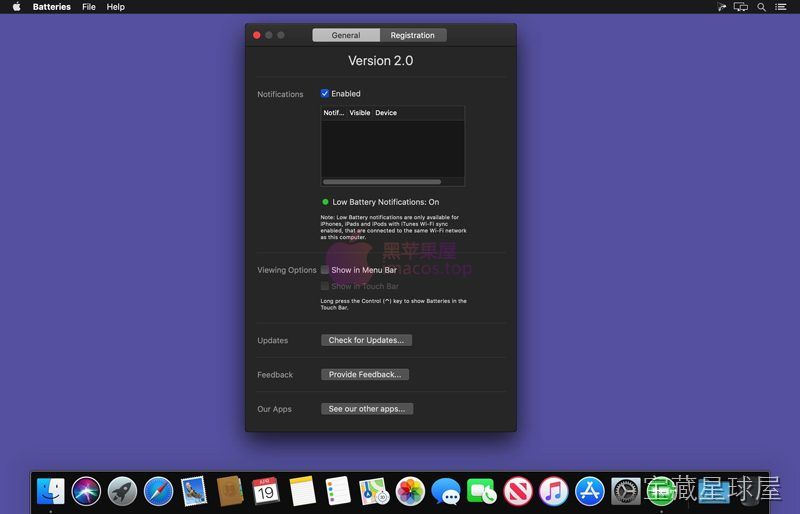
Task: Open Contacts brown book icon in dock
Action: 230,491
